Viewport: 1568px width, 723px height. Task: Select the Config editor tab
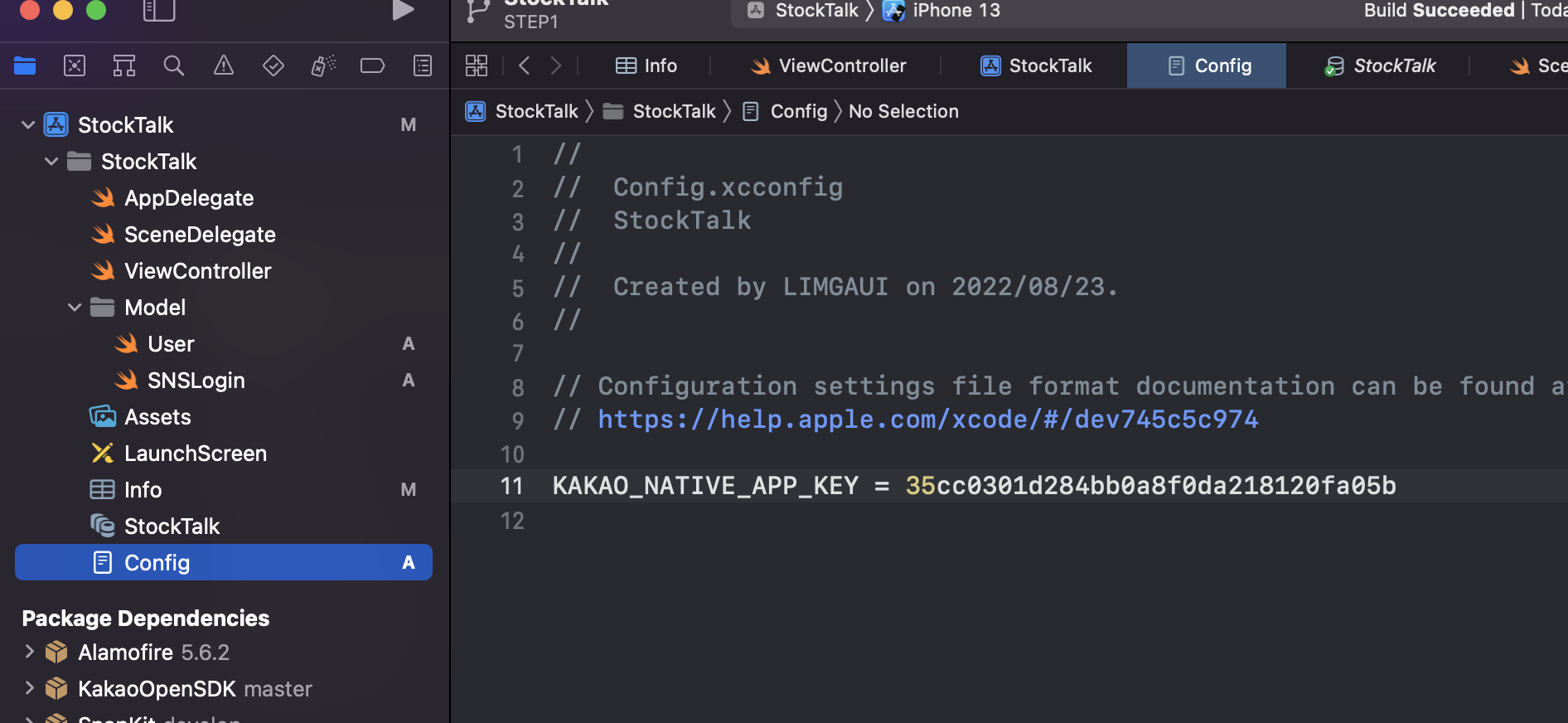pyautogui.click(x=1207, y=66)
